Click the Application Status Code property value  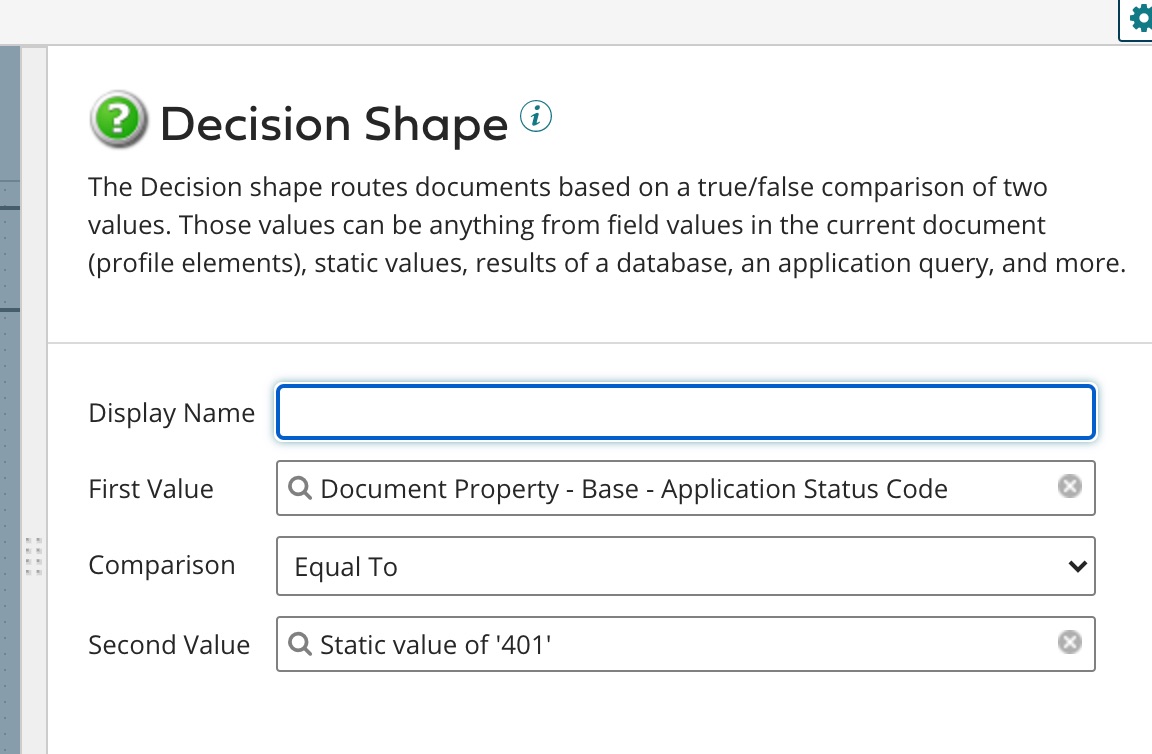[x=633, y=488]
